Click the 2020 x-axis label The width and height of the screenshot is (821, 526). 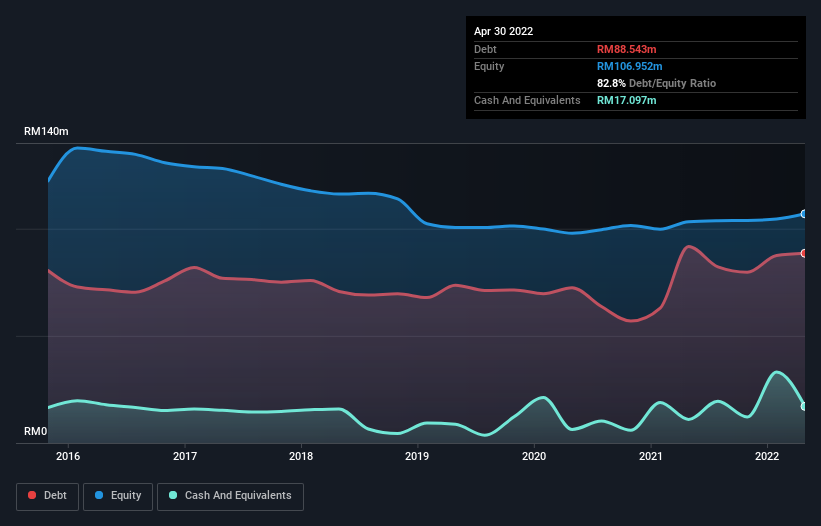[534, 456]
